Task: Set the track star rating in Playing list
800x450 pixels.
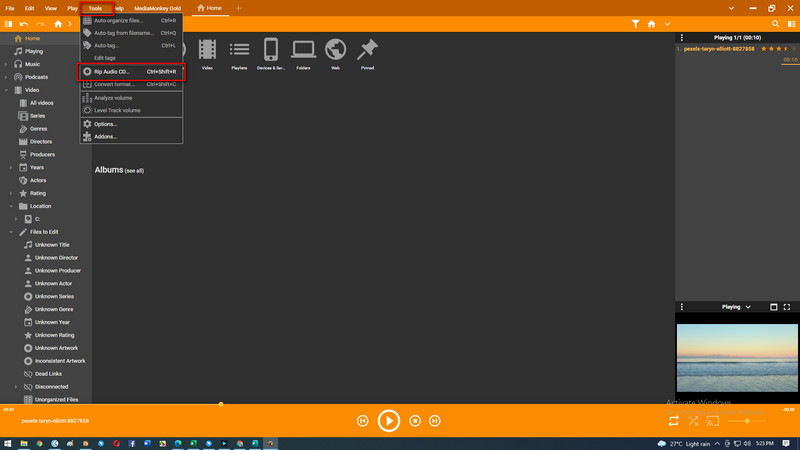Action: click(778, 49)
